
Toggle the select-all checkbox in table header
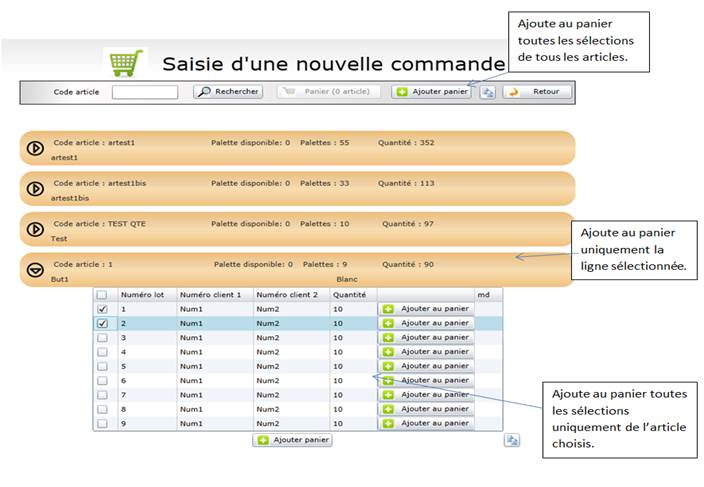(x=102, y=295)
